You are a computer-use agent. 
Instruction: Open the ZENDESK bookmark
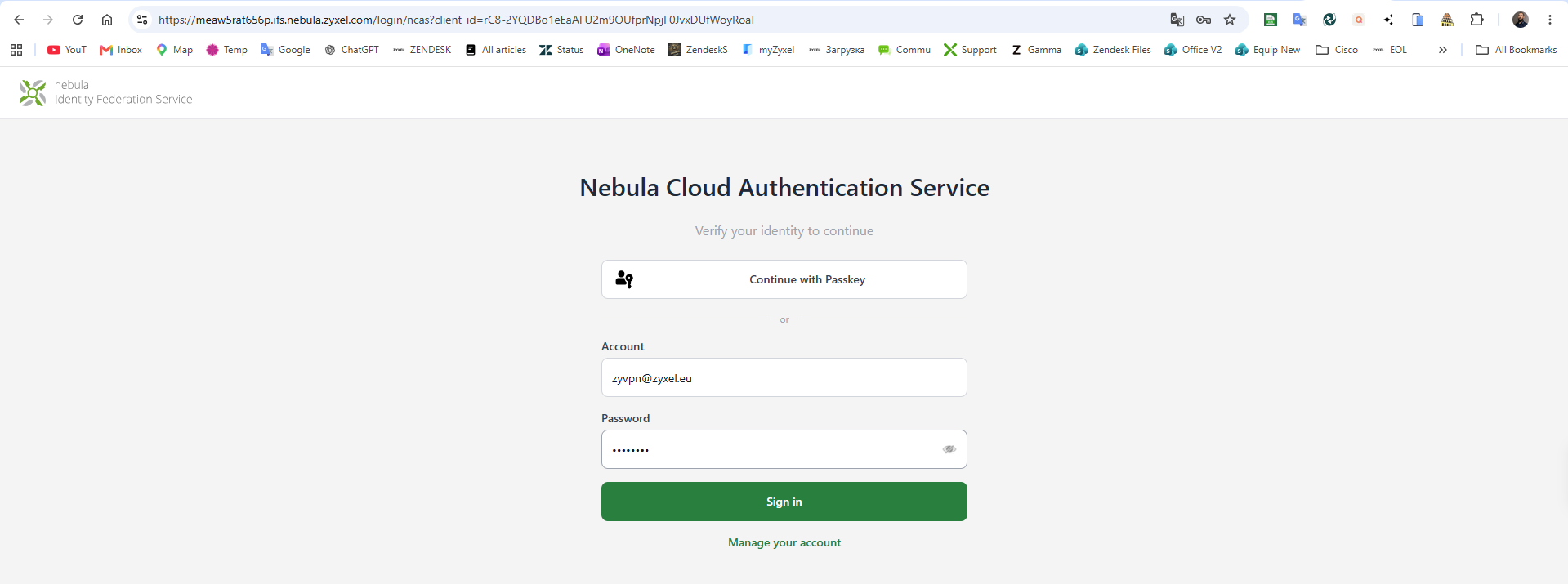[422, 50]
